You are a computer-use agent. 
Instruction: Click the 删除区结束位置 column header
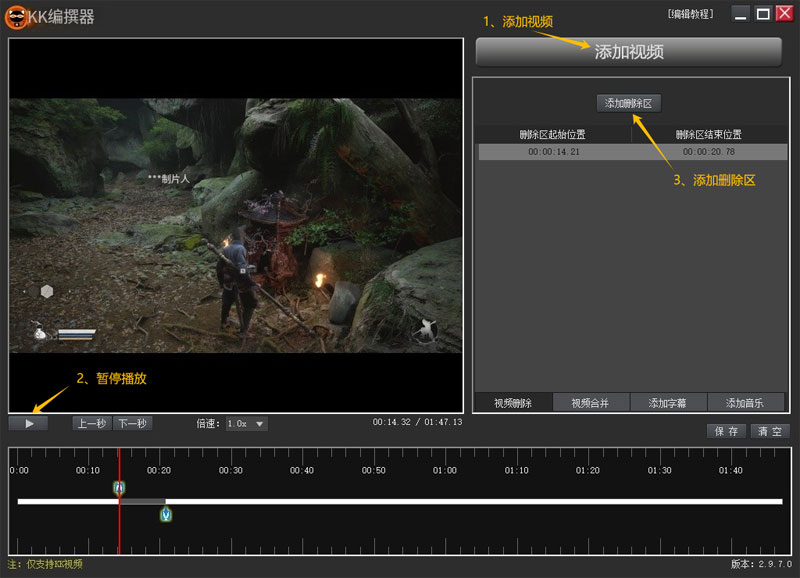(x=709, y=134)
